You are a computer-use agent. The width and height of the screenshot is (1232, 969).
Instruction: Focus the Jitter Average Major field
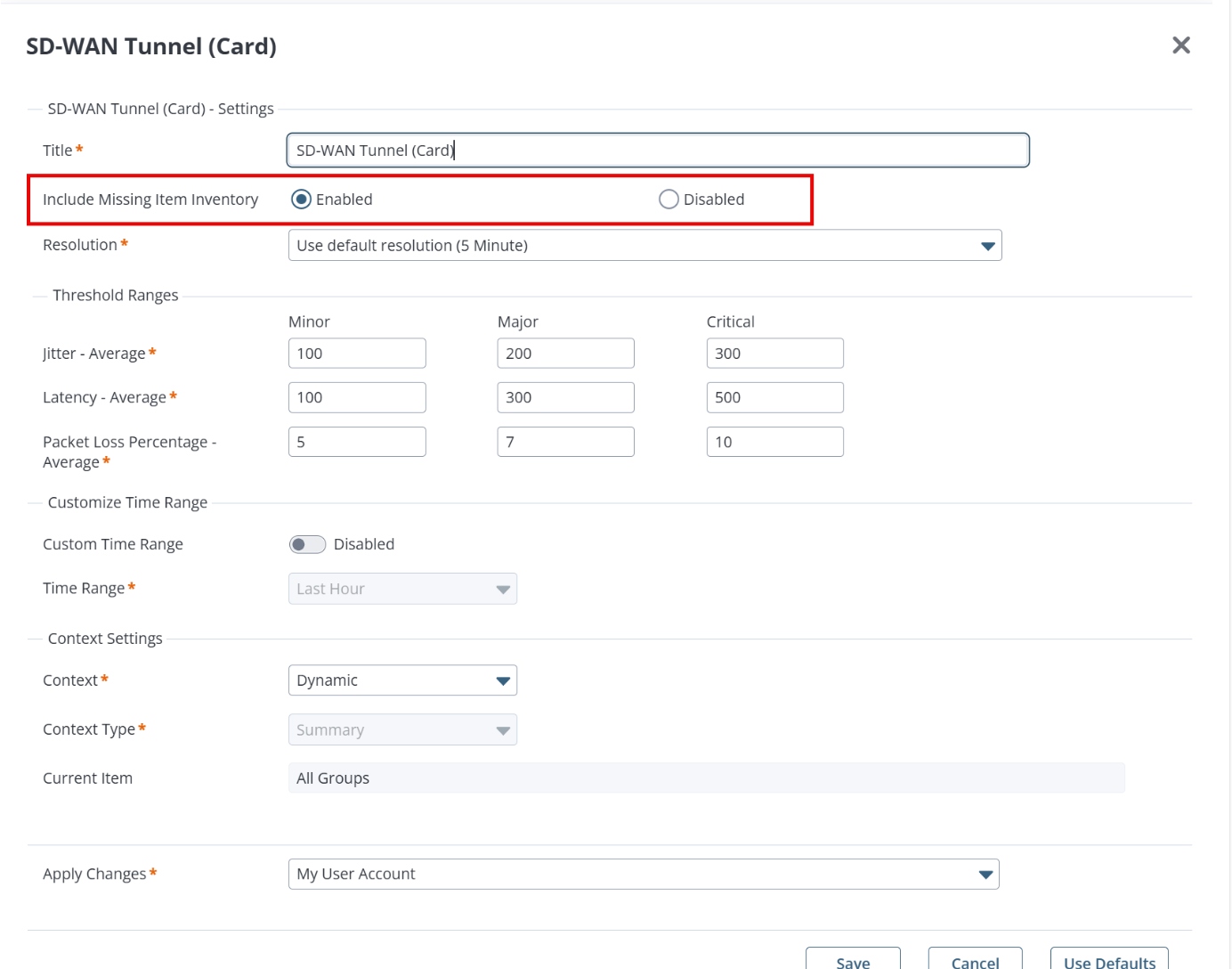(x=565, y=354)
